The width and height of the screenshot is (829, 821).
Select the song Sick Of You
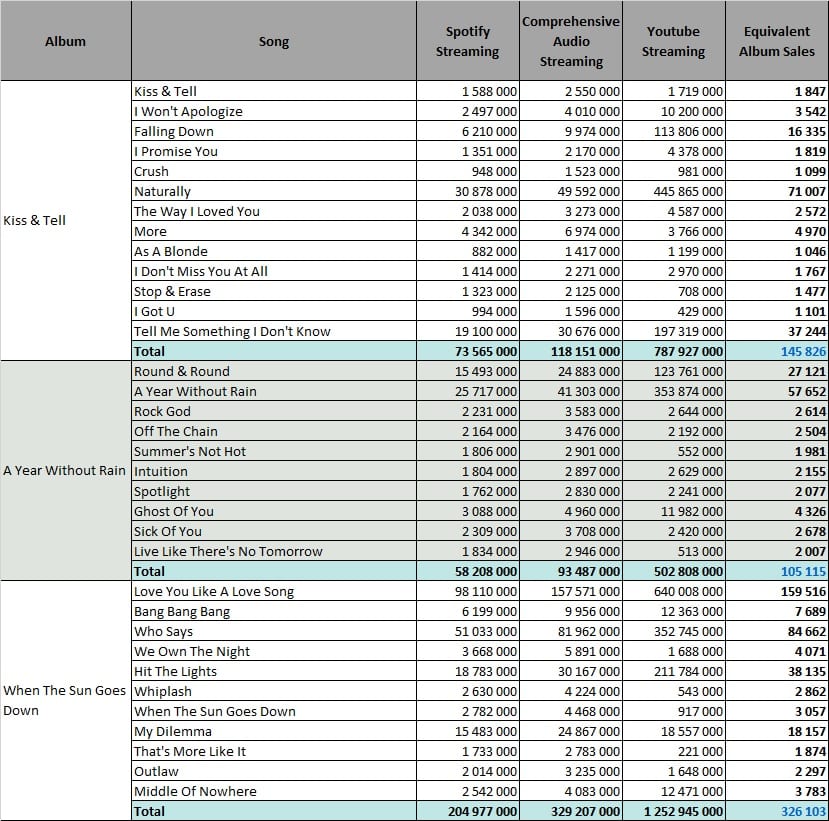point(274,531)
